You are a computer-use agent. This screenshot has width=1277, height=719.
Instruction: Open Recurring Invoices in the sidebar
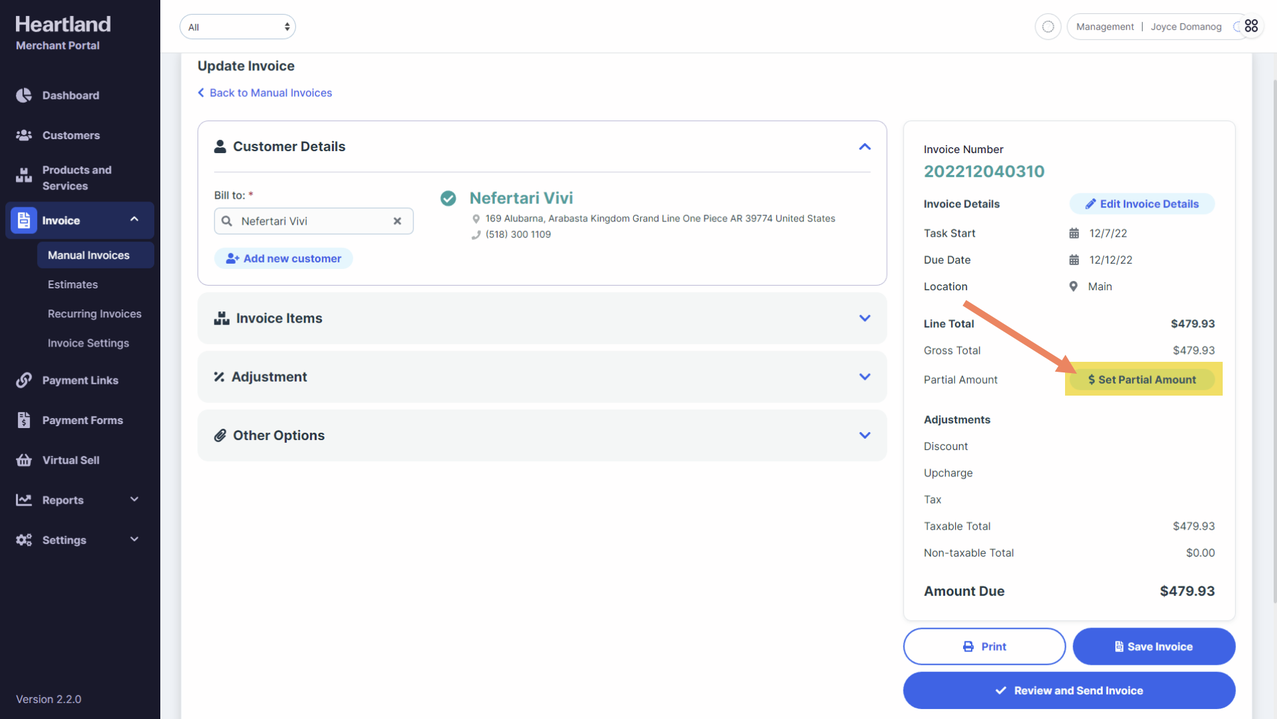tap(94, 314)
